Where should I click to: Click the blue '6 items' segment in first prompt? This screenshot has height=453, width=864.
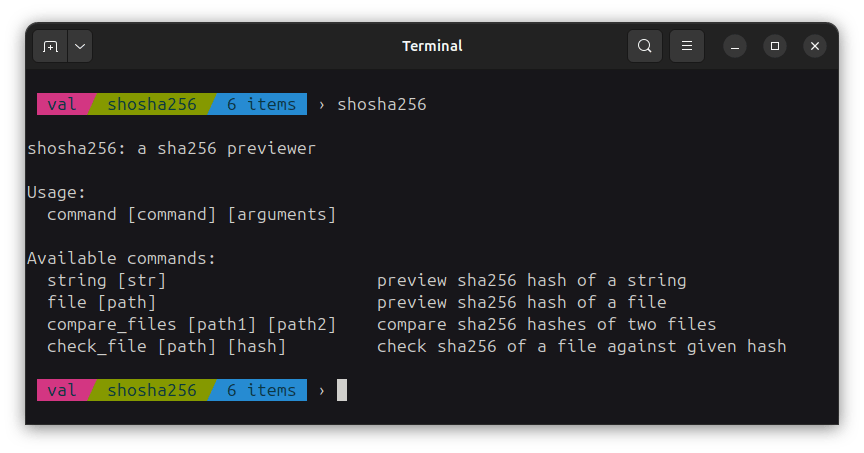tap(261, 104)
